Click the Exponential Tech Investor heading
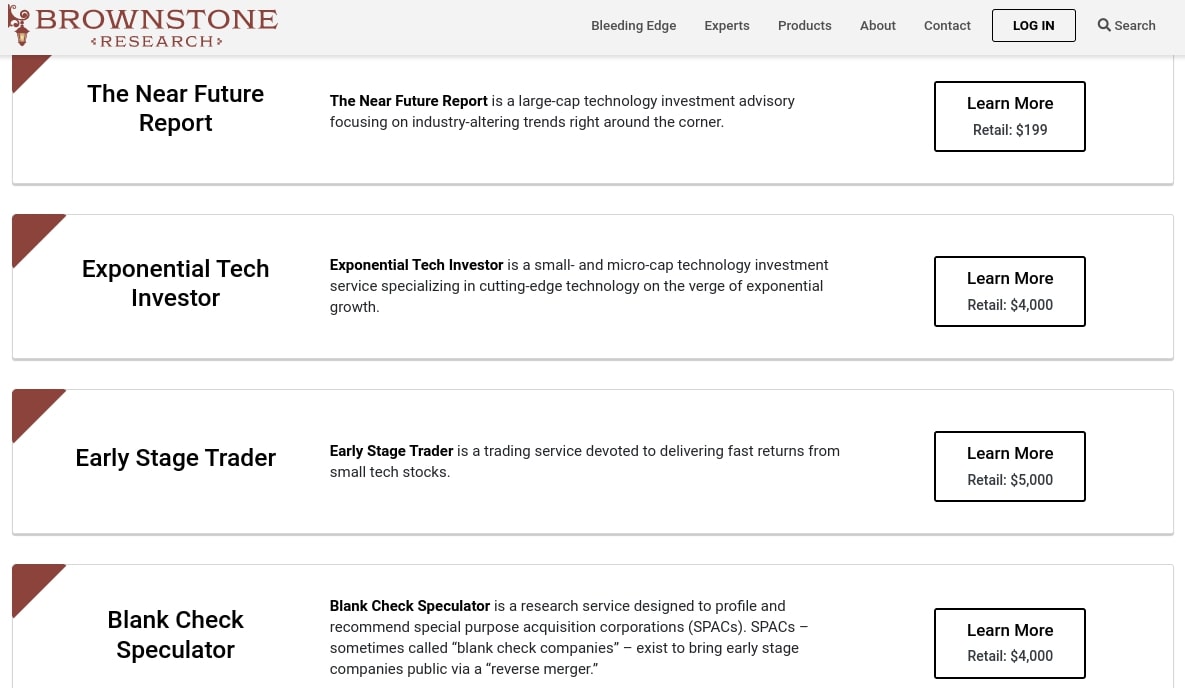 [x=176, y=283]
